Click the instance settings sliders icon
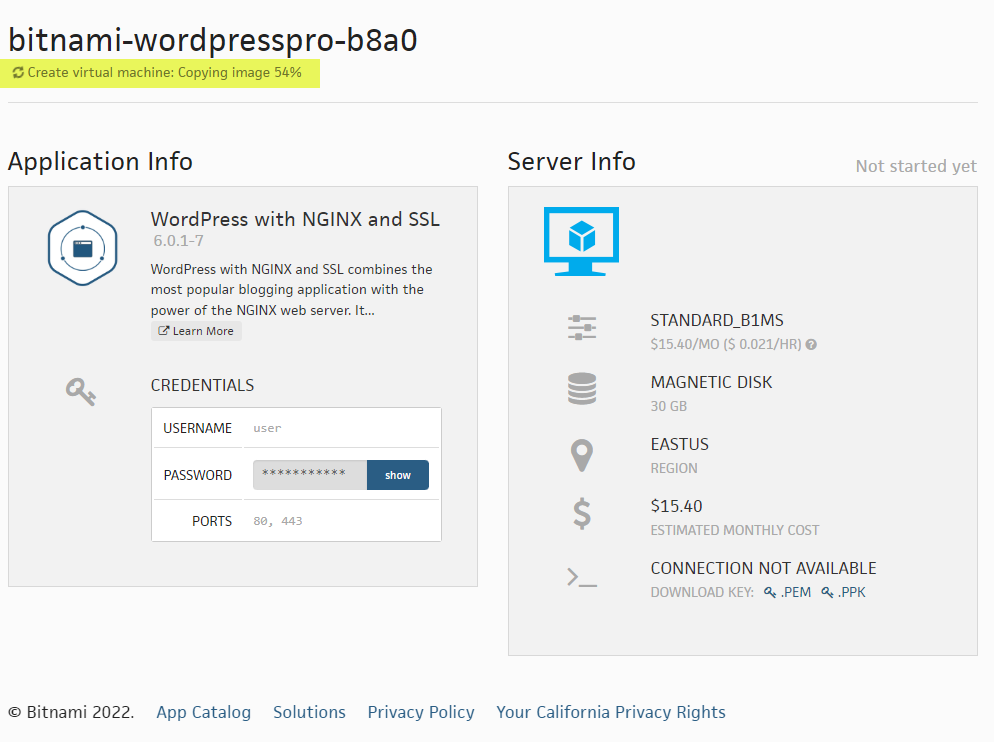The image size is (994, 742). pos(582,326)
